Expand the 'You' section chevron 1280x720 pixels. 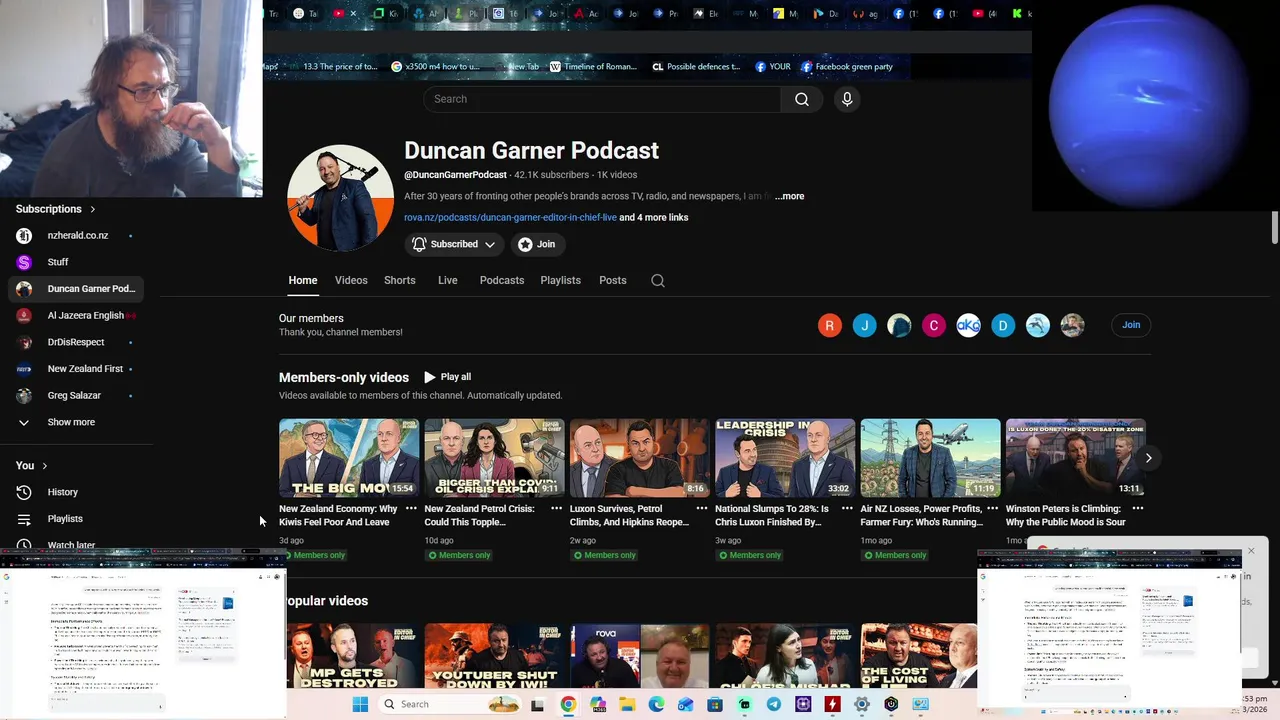tap(44, 466)
